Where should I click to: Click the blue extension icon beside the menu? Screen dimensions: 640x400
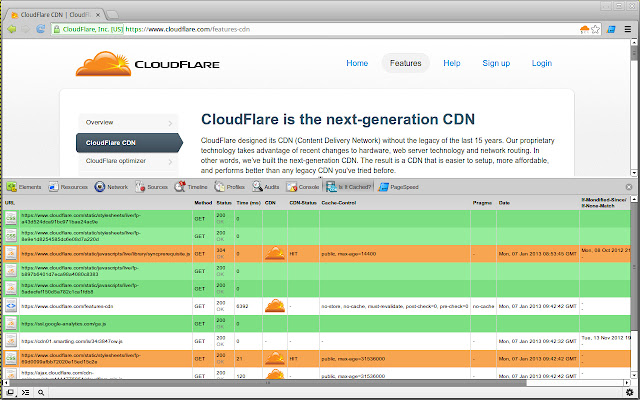click(611, 29)
